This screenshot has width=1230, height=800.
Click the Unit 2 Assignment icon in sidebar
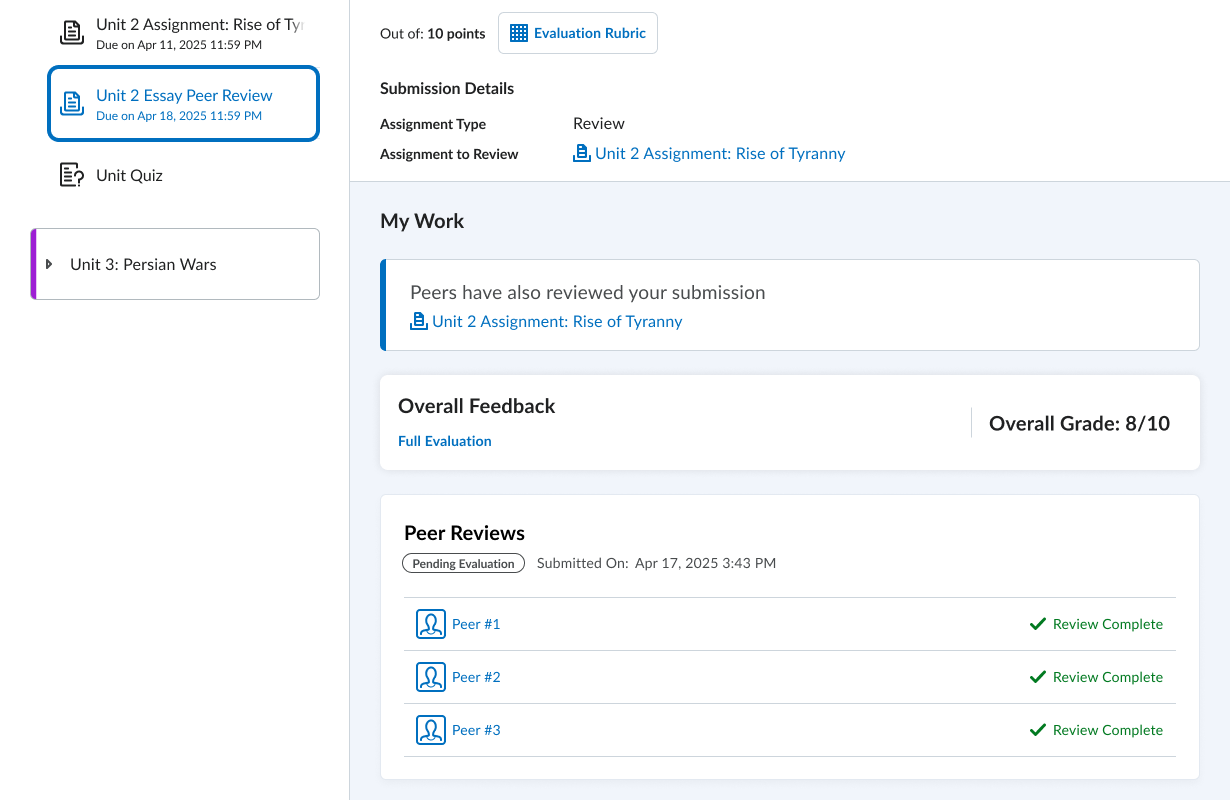point(72,32)
